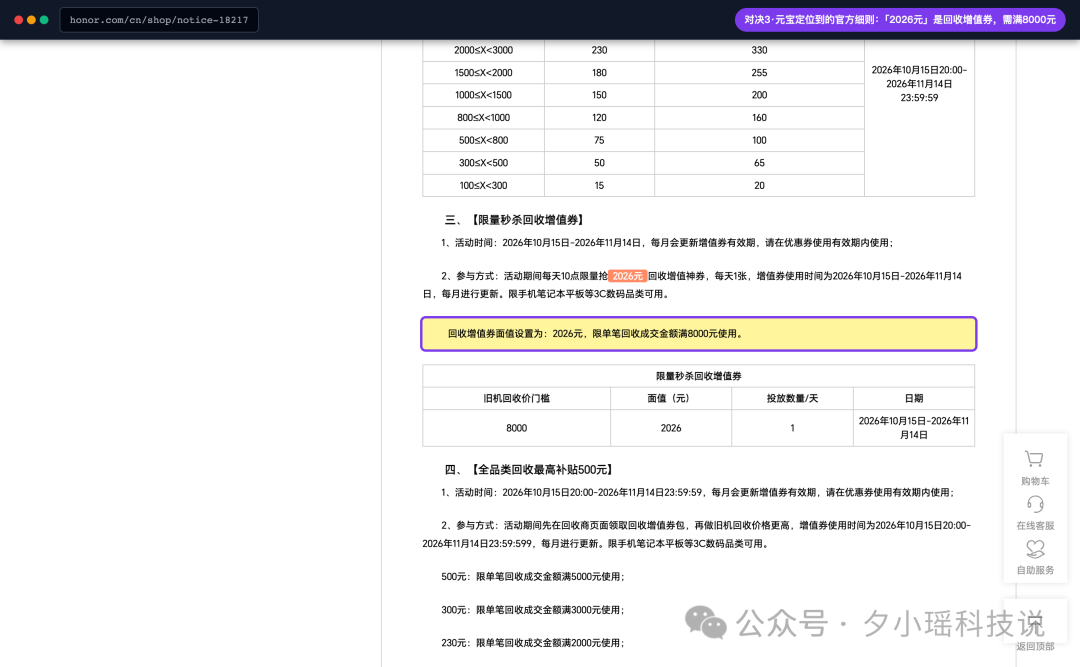The width and height of the screenshot is (1080, 667).
Task: Click value 255 in the 1500≤X<2000 row
Action: pos(759,72)
